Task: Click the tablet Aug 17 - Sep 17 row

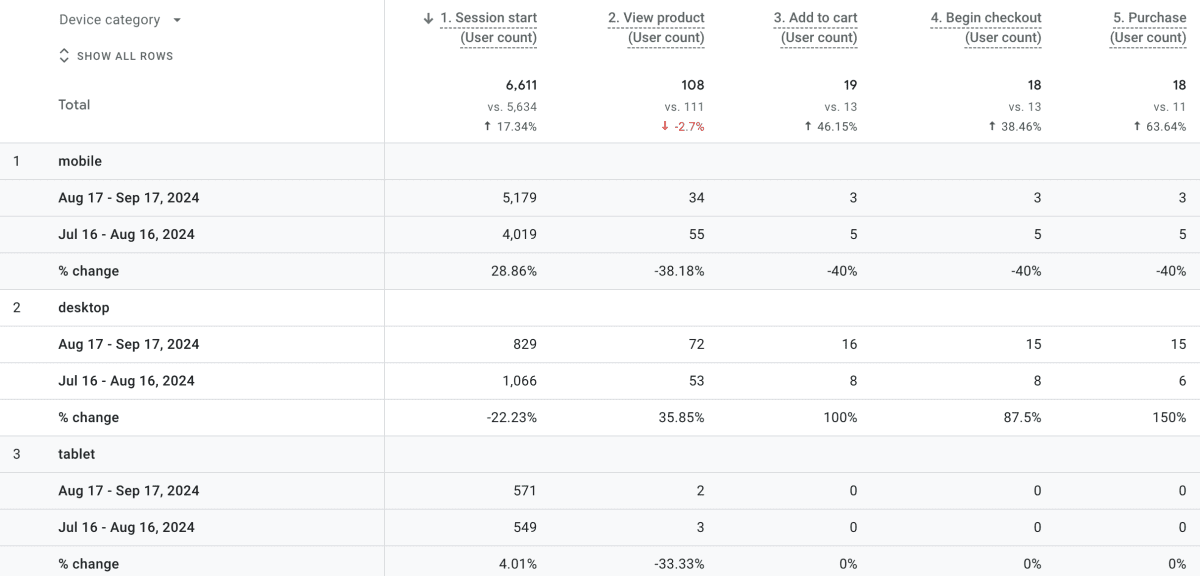Action: tap(128, 491)
